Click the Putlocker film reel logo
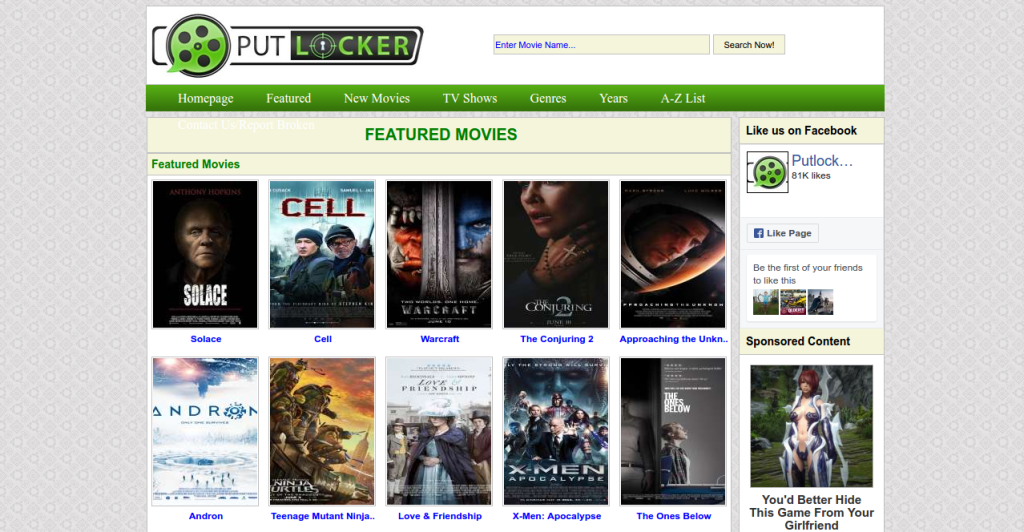Image resolution: width=1024 pixels, height=532 pixels. click(x=287, y=46)
